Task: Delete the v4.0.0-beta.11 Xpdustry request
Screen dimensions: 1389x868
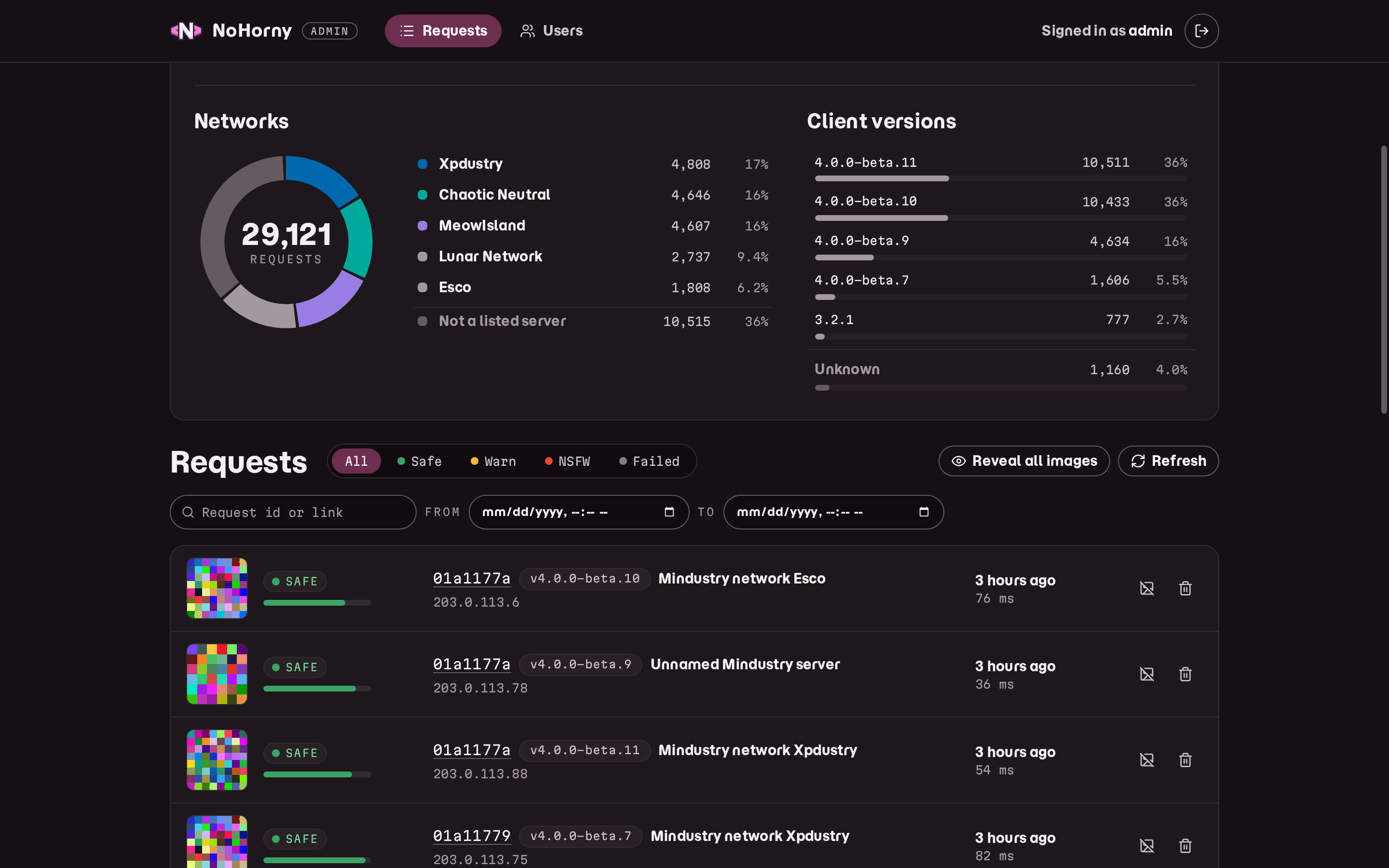Action: (x=1185, y=760)
